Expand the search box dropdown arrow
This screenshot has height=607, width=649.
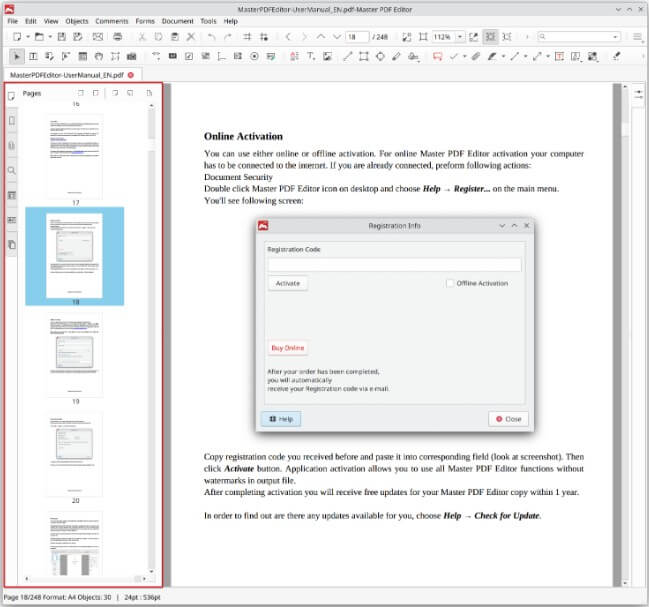pos(615,37)
